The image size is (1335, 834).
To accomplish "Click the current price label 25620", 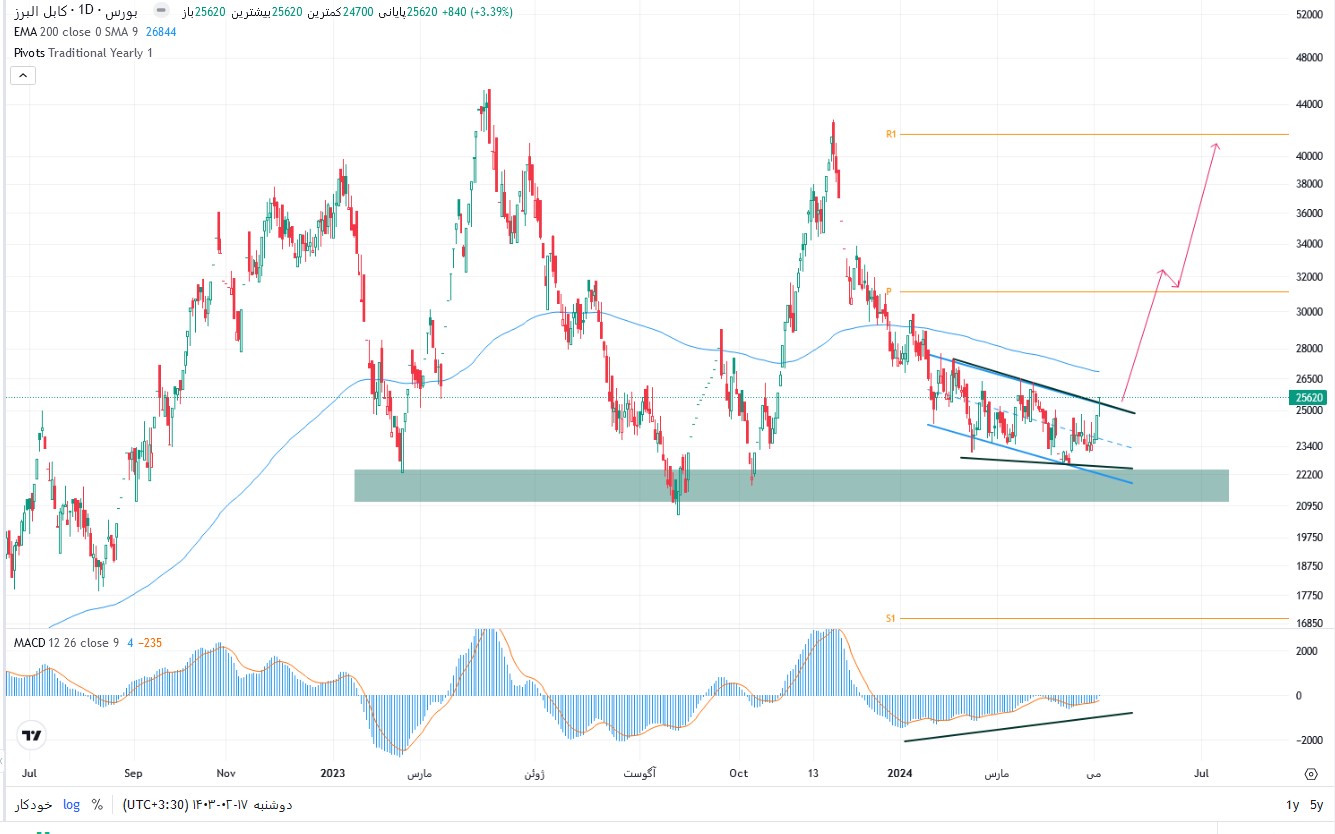I will click(x=1310, y=397).
